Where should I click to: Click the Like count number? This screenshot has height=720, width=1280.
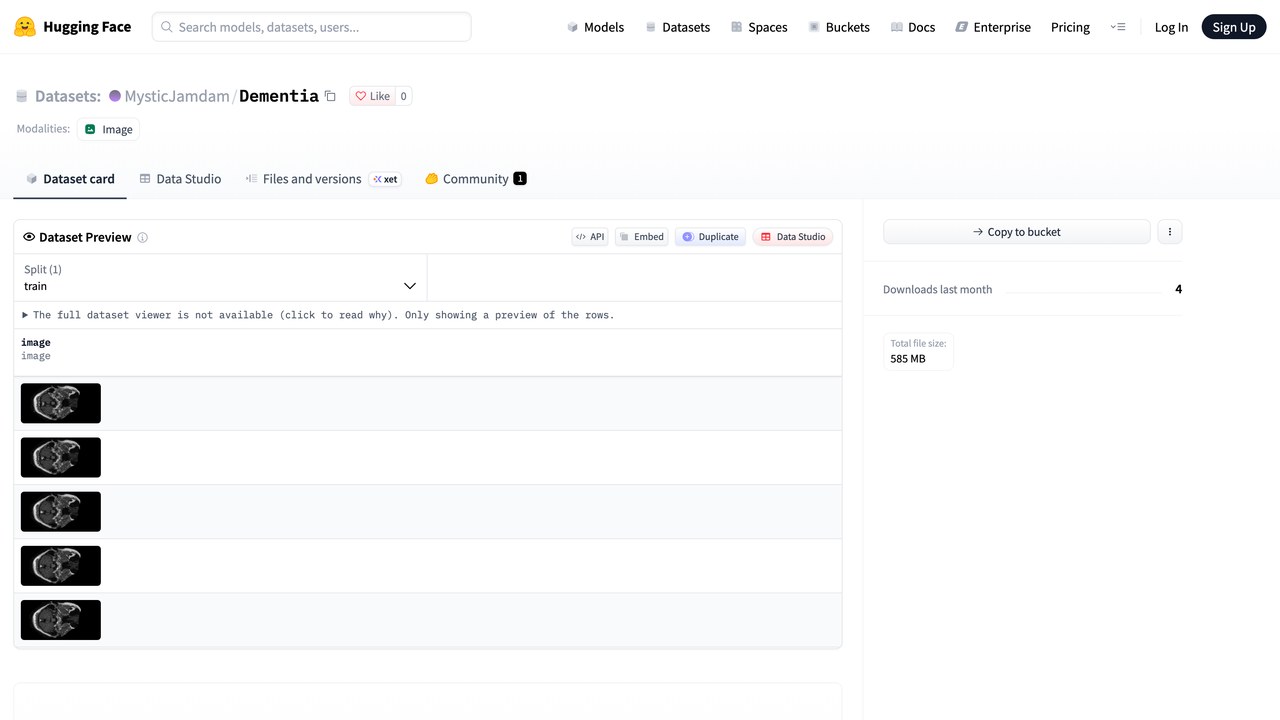click(x=404, y=96)
